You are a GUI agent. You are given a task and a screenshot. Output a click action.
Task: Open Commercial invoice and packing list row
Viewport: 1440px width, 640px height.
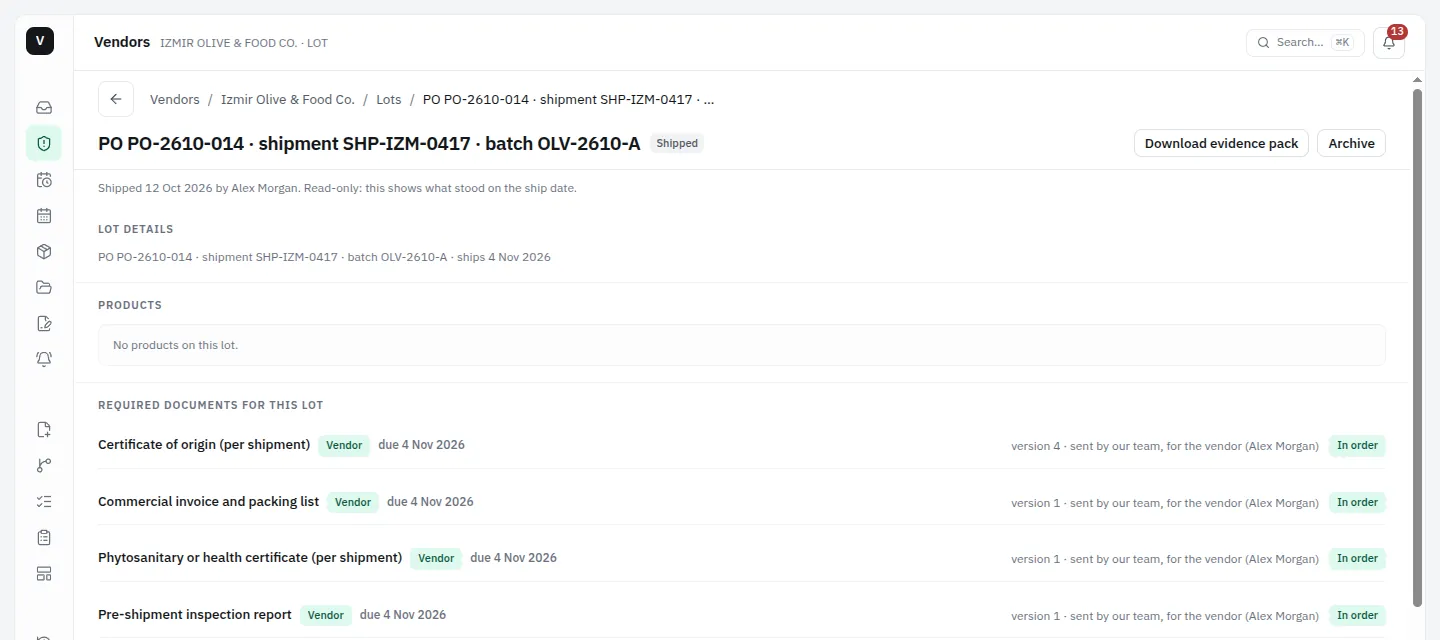click(742, 501)
